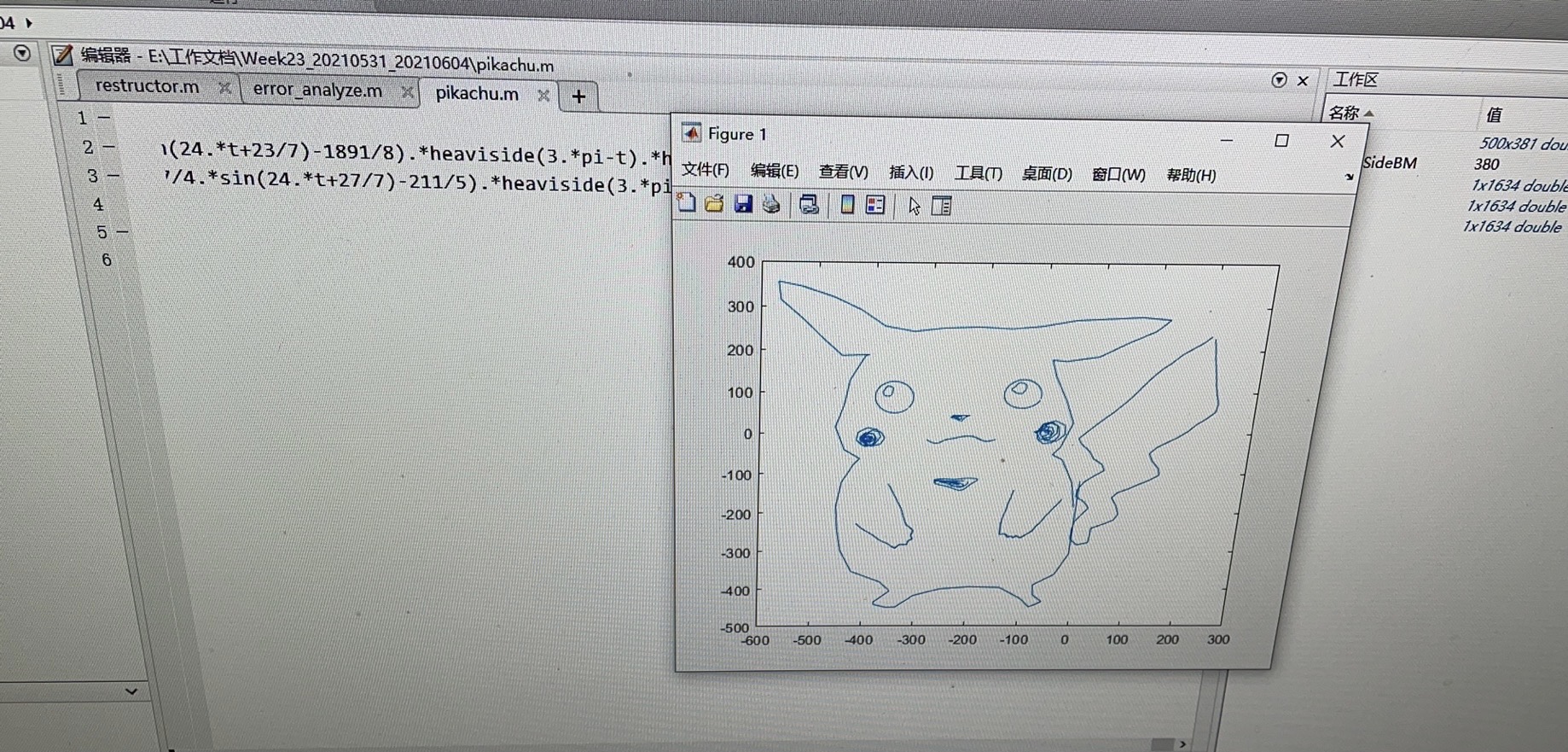Select the Edit Plot arrow tool
Screen dimensions: 1568x752
[914, 206]
